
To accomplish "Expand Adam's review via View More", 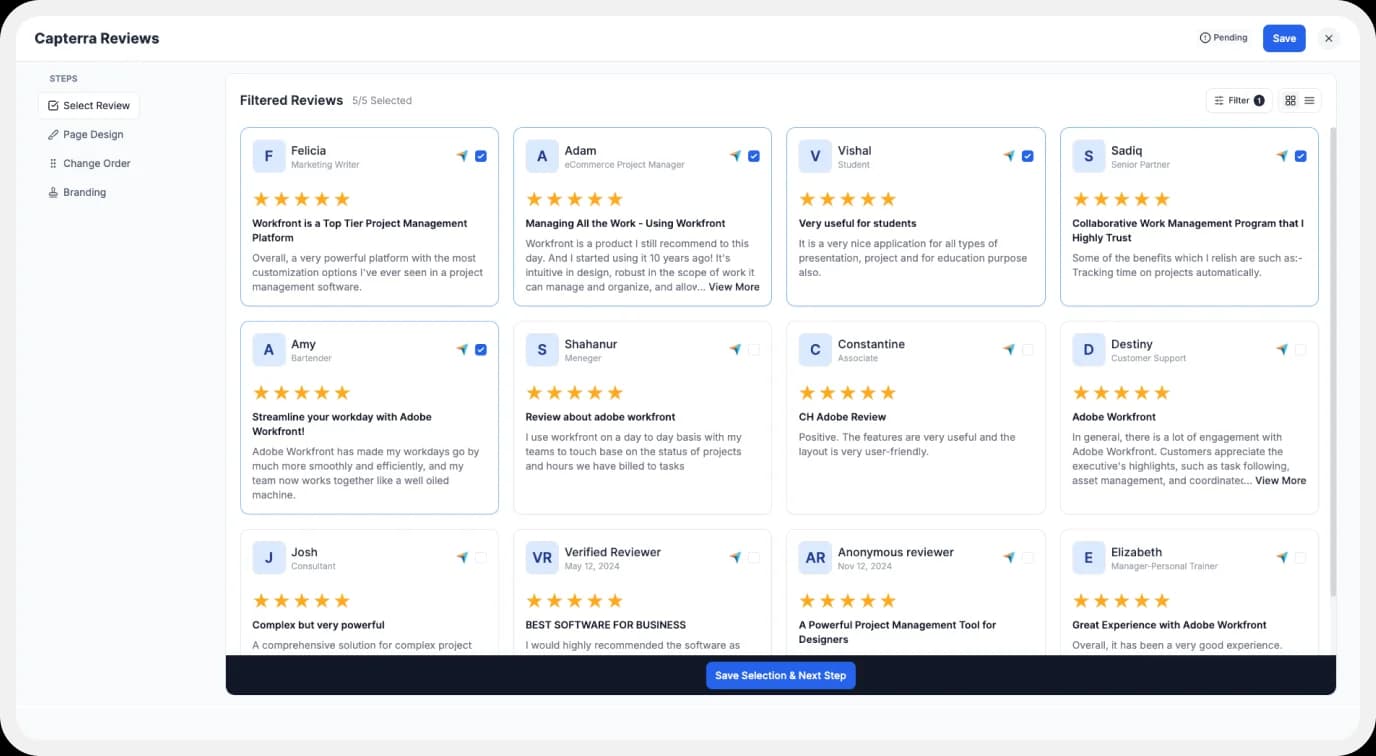I will [x=734, y=287].
